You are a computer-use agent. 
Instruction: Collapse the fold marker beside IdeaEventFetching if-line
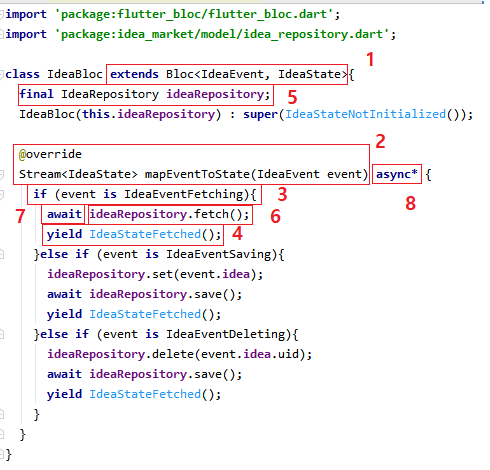pos(1,194)
